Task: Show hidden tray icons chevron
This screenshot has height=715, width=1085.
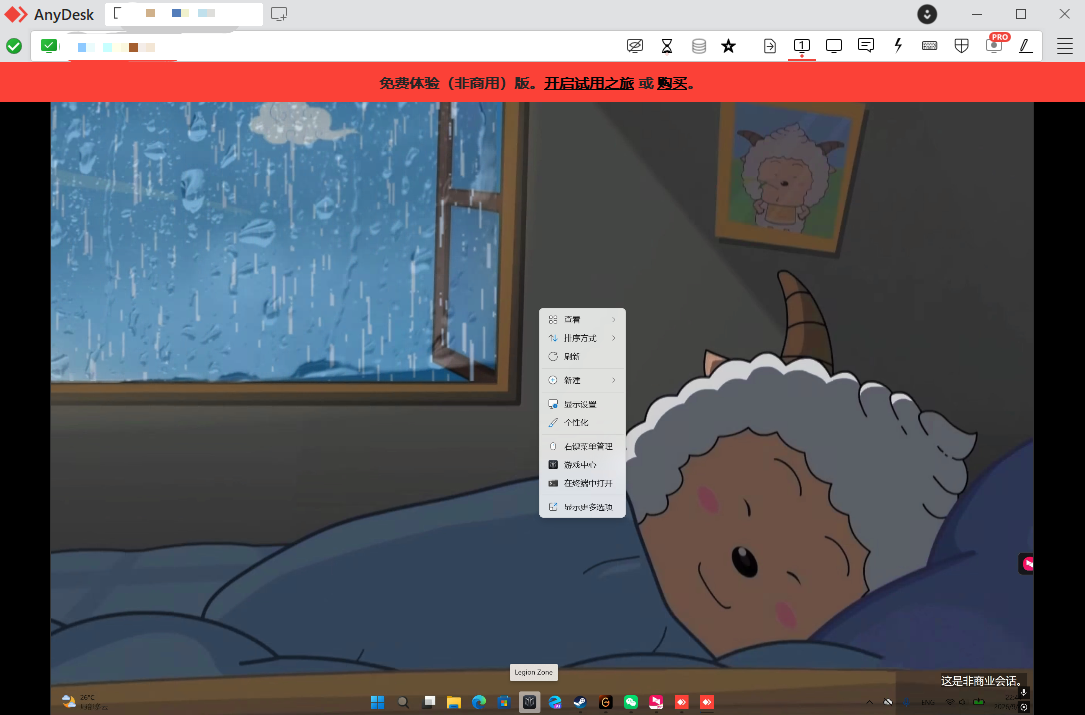Action: (x=870, y=702)
